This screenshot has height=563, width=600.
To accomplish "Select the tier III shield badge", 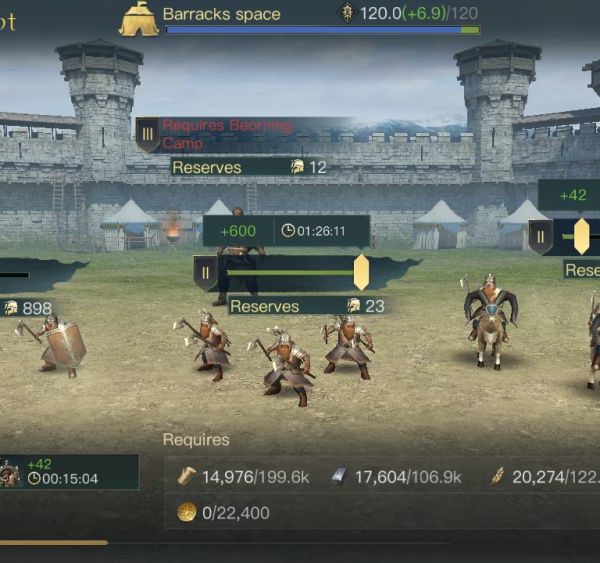I will 148,135.
